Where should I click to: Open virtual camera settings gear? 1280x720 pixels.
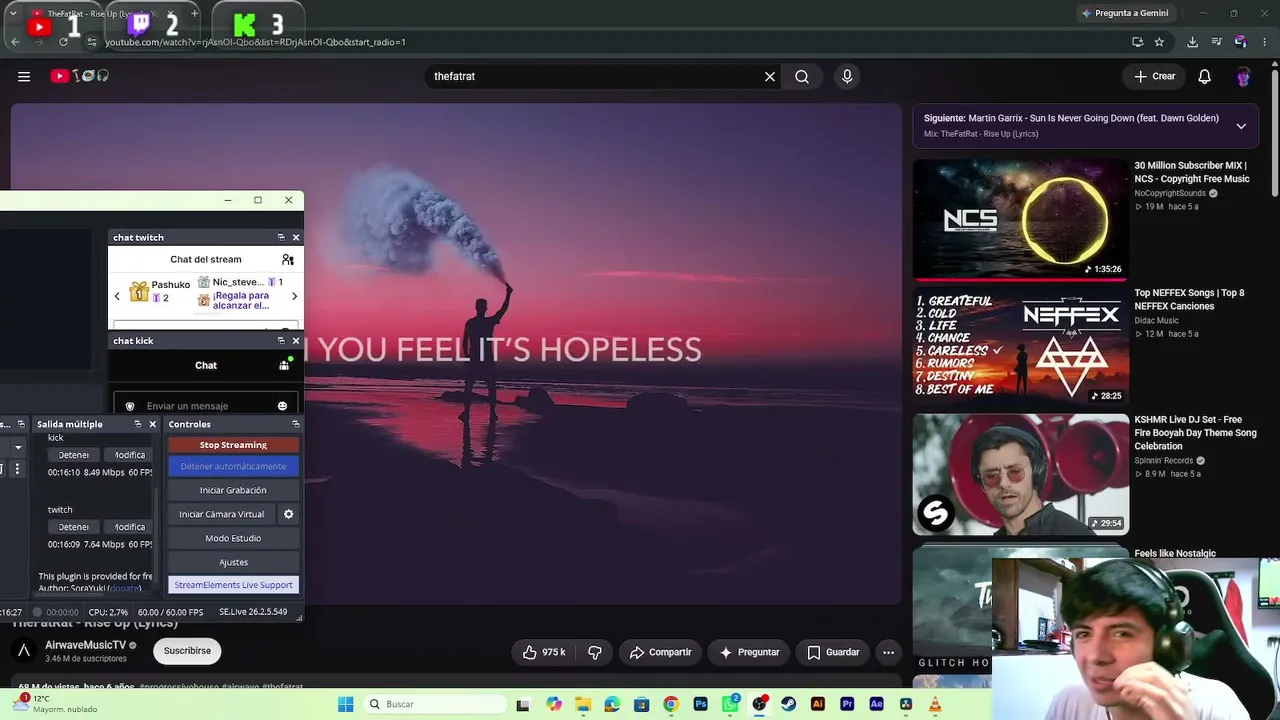point(288,514)
